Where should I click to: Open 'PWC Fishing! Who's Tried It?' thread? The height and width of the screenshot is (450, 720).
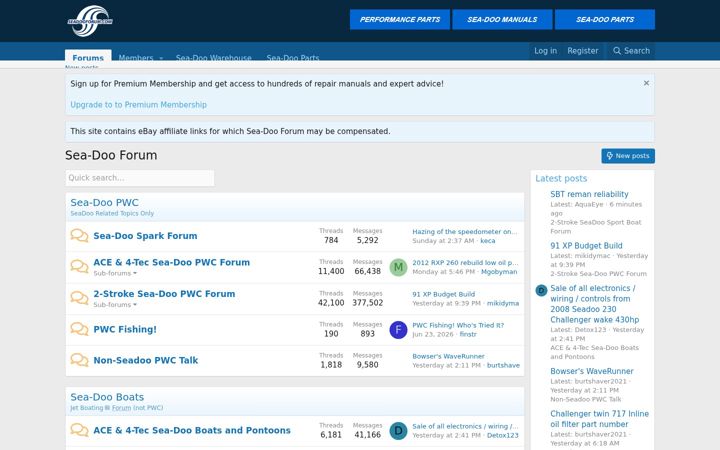458,325
